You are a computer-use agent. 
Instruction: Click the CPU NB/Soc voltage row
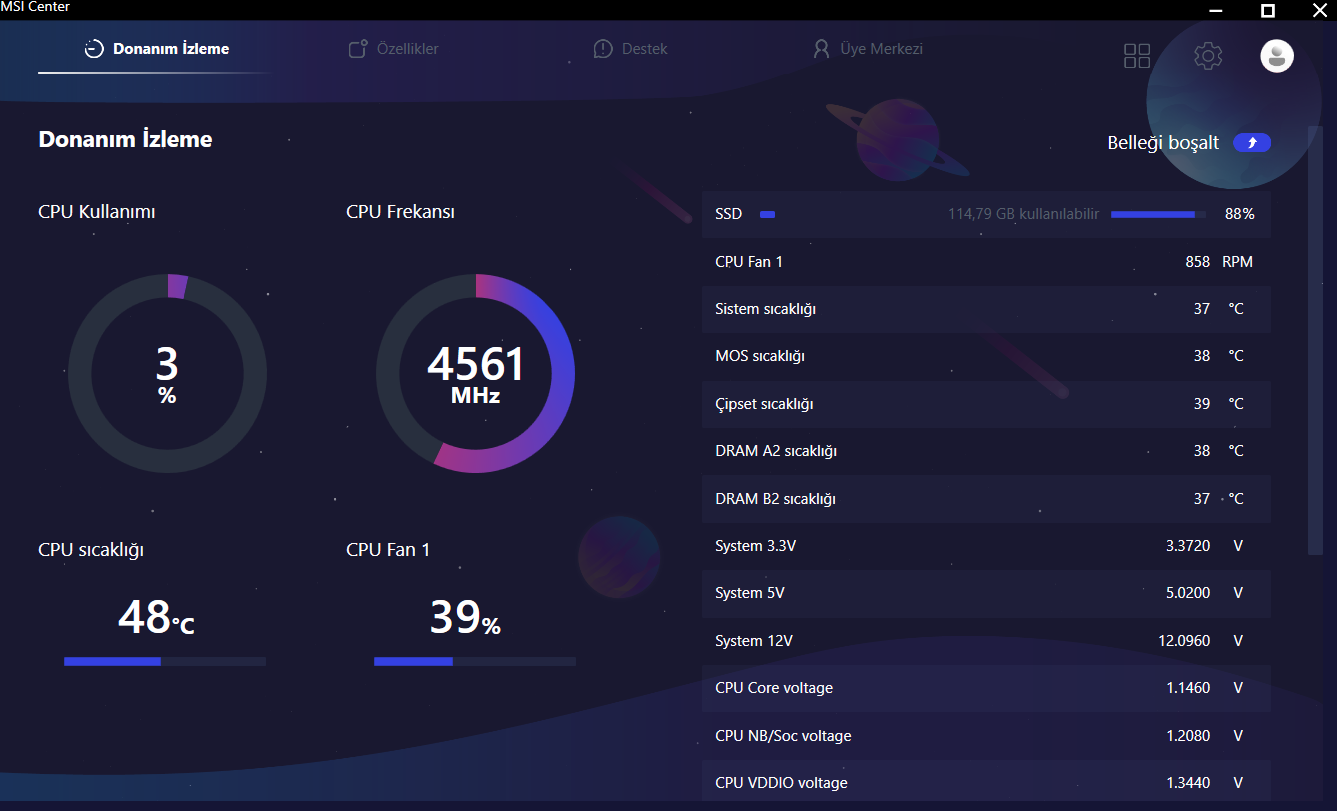click(x=986, y=736)
